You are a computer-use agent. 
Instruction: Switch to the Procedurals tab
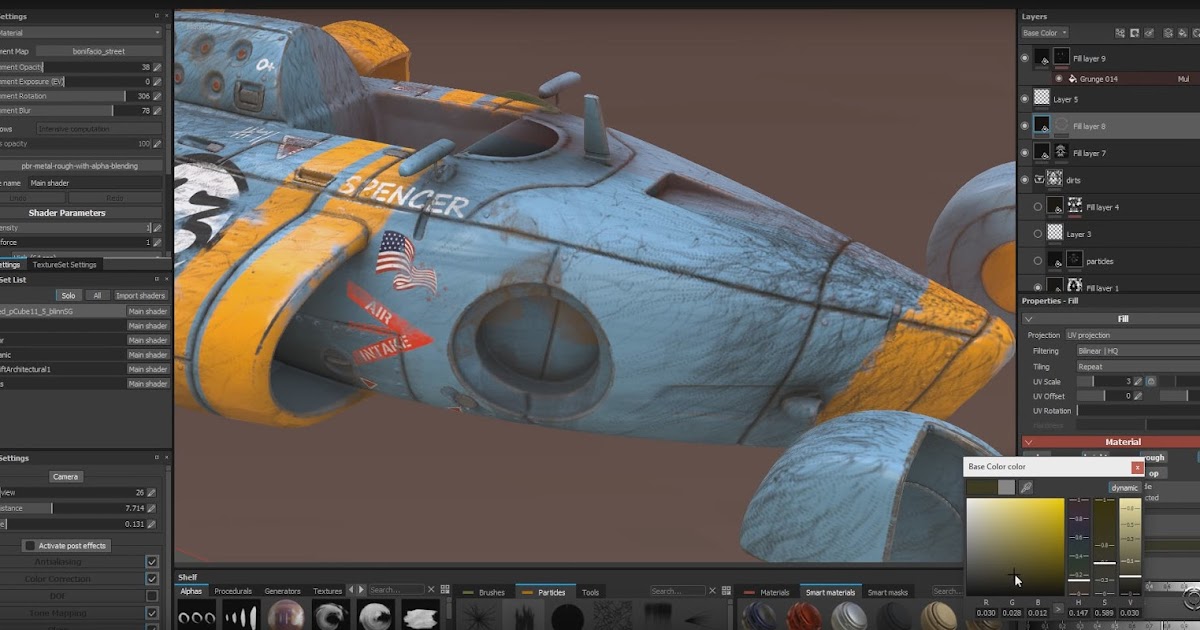(234, 591)
